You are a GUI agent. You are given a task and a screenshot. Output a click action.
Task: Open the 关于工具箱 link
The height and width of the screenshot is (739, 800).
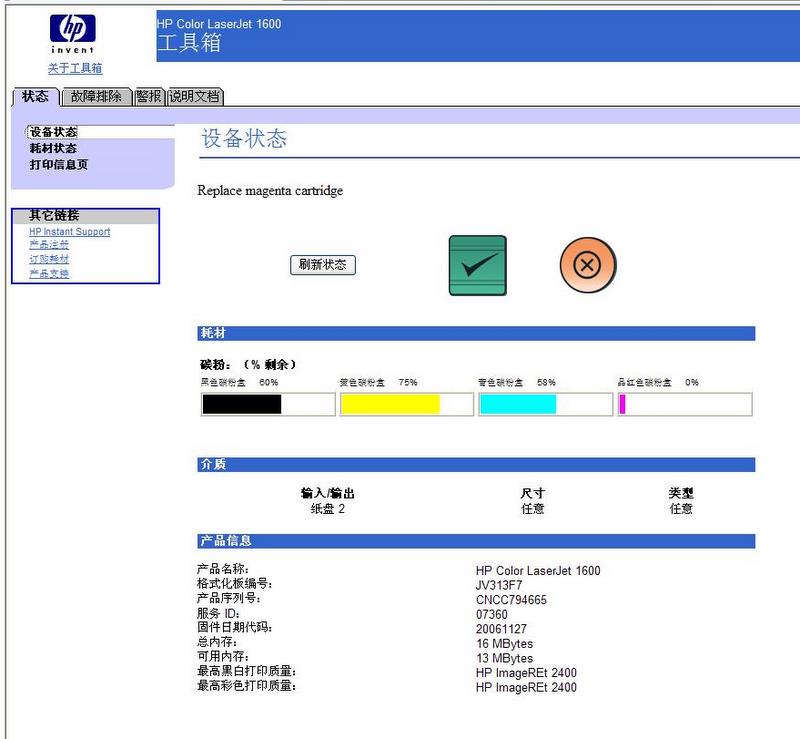coord(75,68)
